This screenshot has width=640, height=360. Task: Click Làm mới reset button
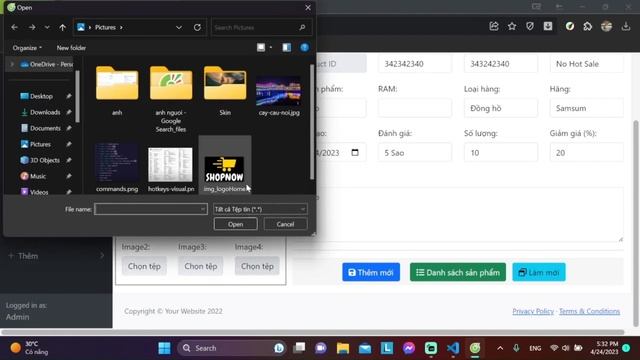(x=539, y=272)
